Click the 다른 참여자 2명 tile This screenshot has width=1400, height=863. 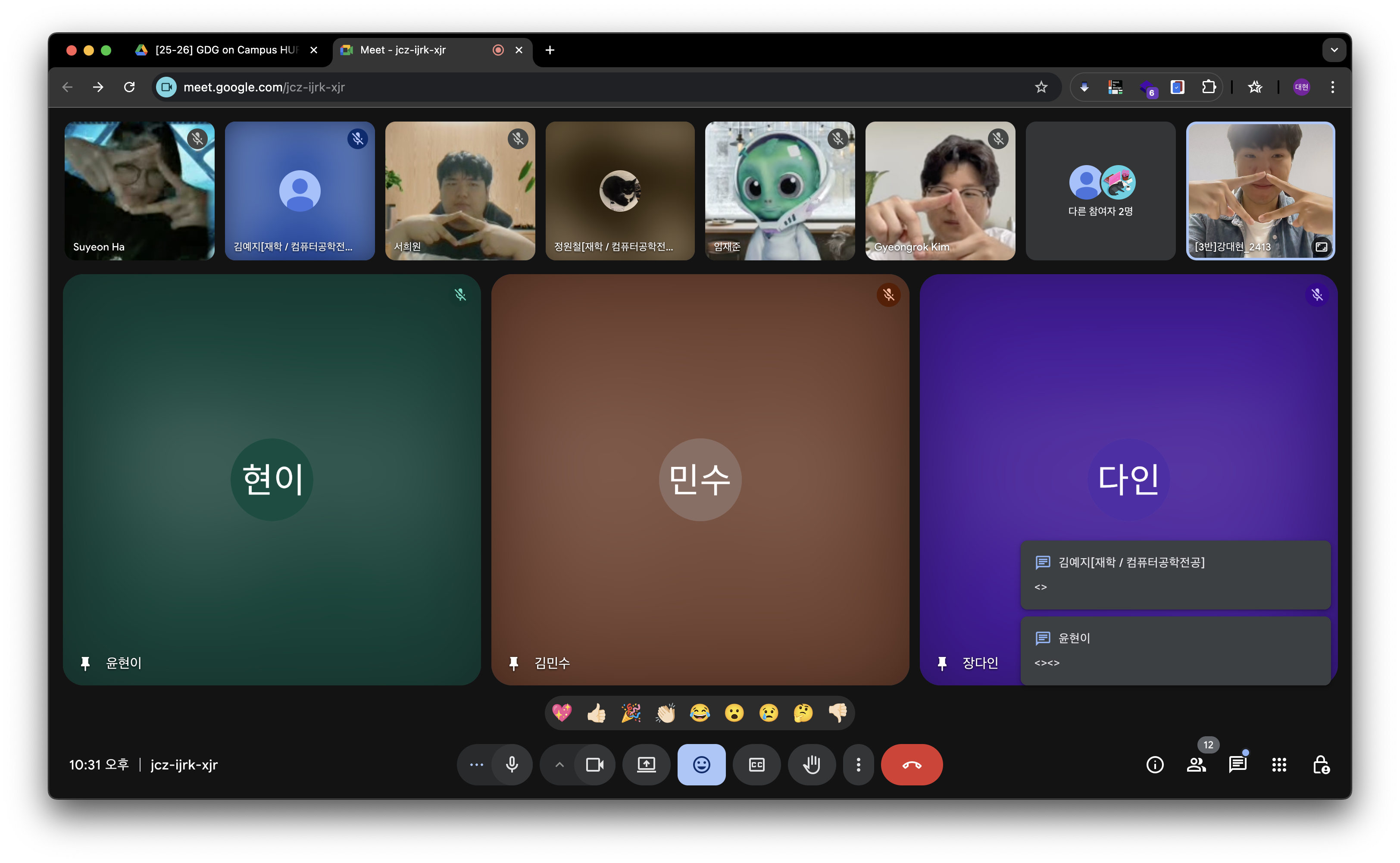point(1100,191)
